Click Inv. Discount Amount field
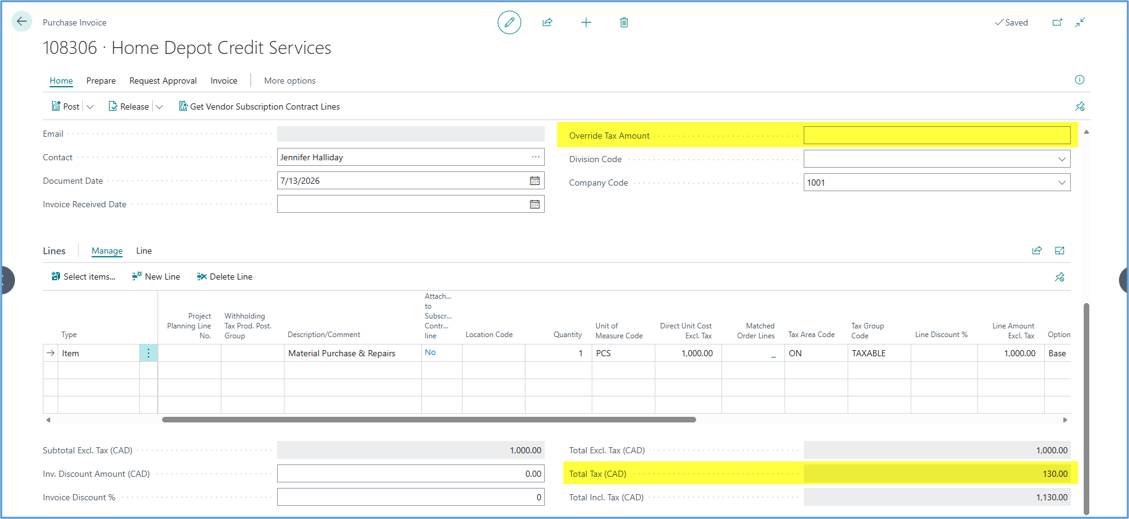This screenshot has width=1129, height=519. (x=410, y=474)
